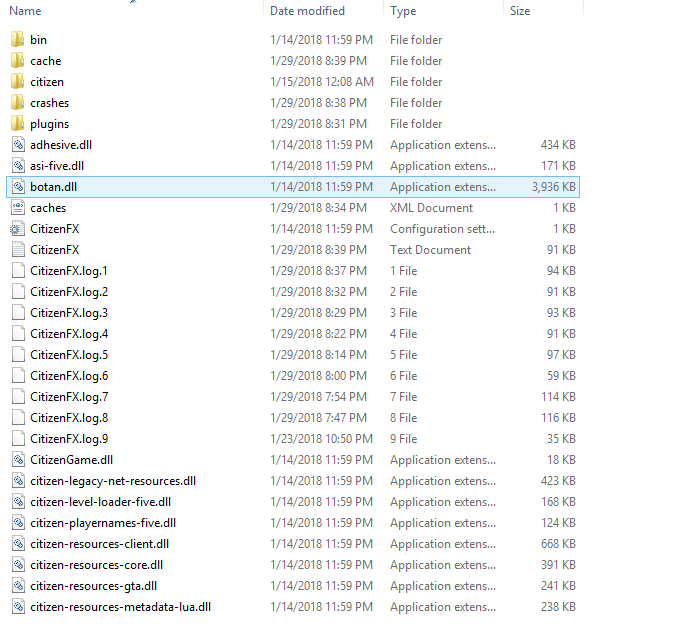The image size is (695, 627).
Task: Click the CitizenFX configuration settings gear icon
Action: click(x=18, y=229)
